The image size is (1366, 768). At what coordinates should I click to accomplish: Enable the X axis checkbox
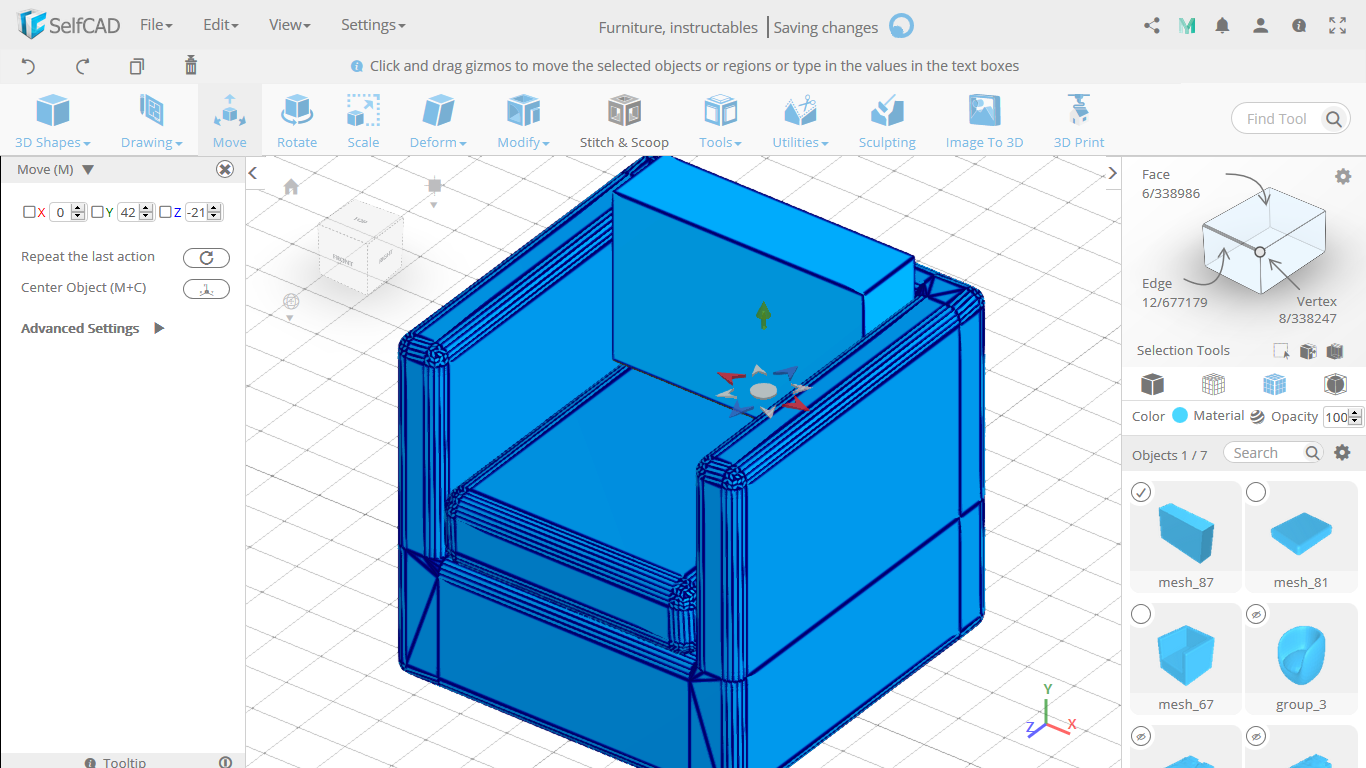point(29,212)
